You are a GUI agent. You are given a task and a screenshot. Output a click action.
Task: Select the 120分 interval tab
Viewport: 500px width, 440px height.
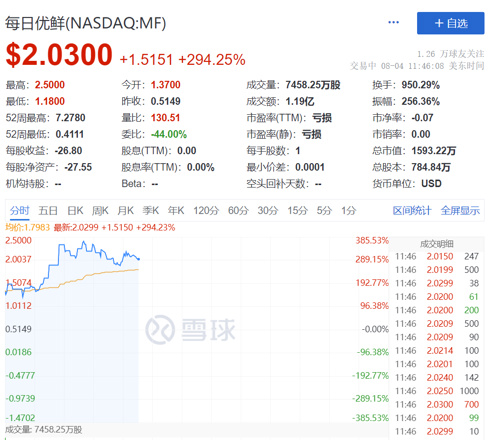(x=206, y=211)
